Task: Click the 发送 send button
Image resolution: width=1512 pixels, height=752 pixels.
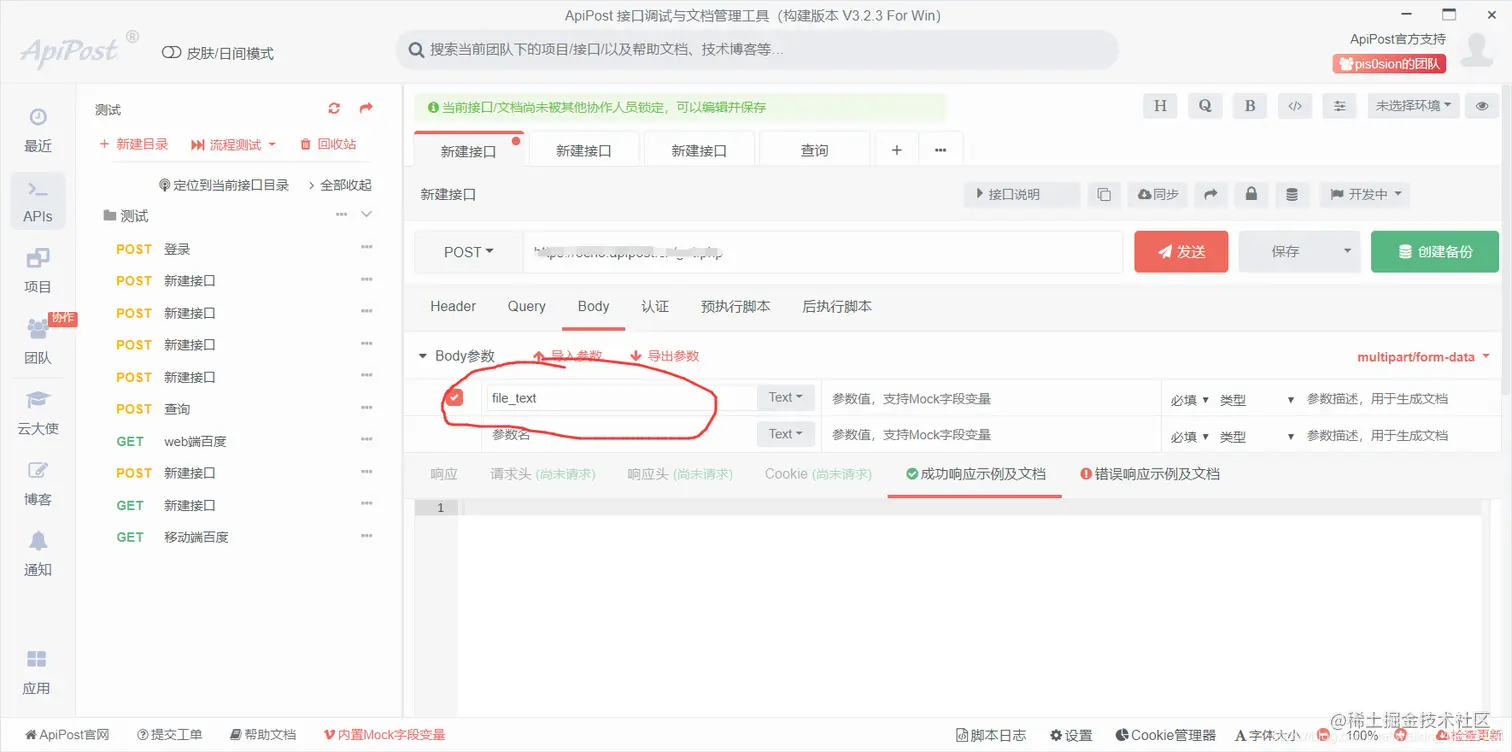Action: pyautogui.click(x=1181, y=252)
